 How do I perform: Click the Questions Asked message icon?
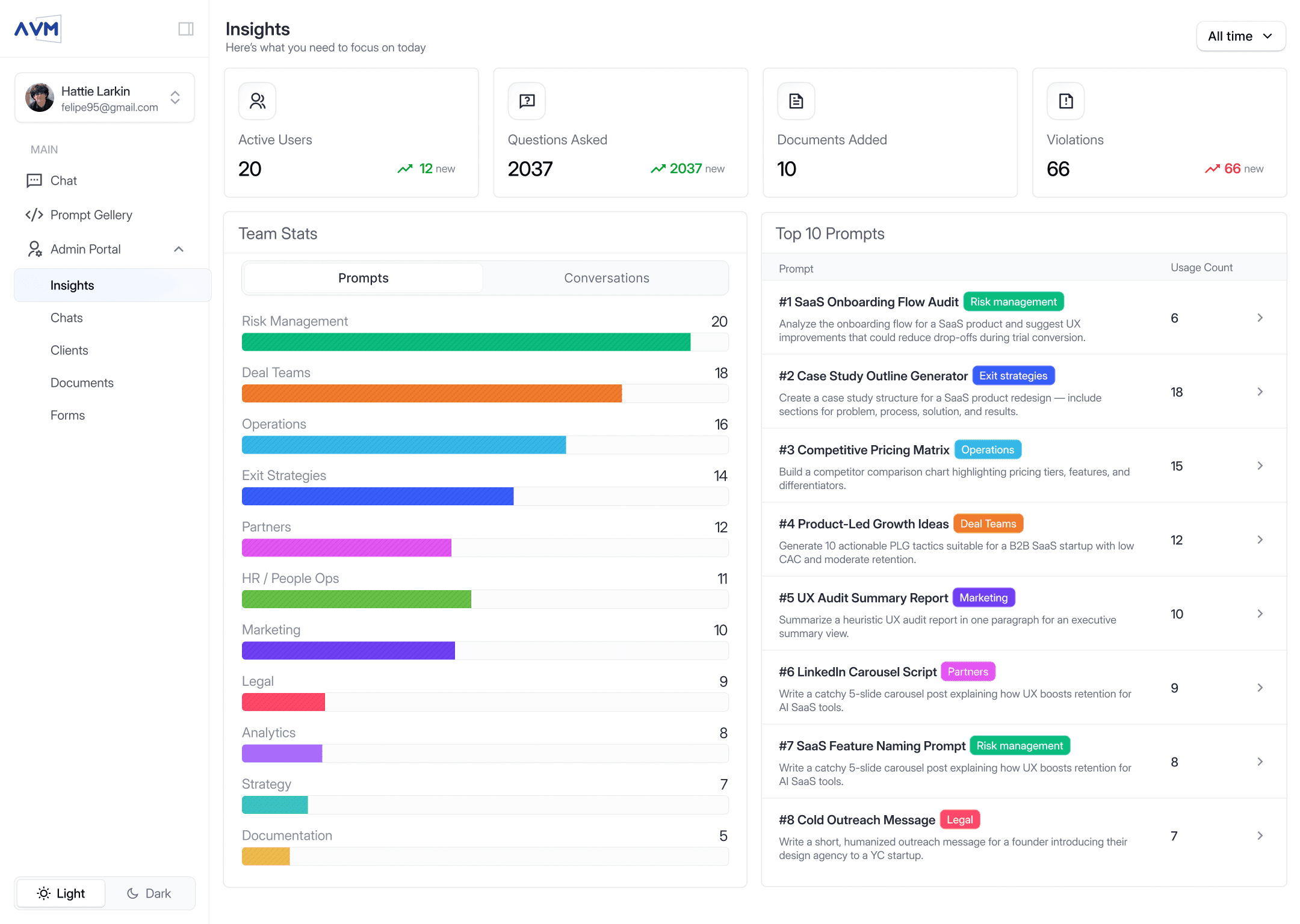coord(527,101)
